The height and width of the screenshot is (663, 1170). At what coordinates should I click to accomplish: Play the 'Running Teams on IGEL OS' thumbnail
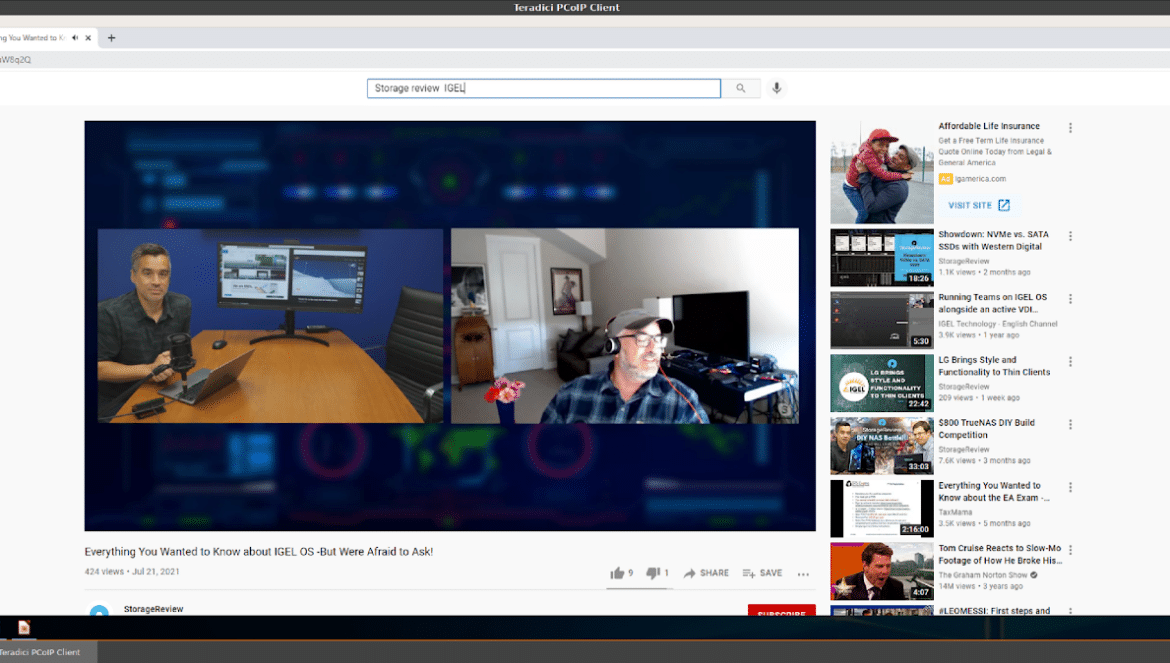(x=882, y=320)
